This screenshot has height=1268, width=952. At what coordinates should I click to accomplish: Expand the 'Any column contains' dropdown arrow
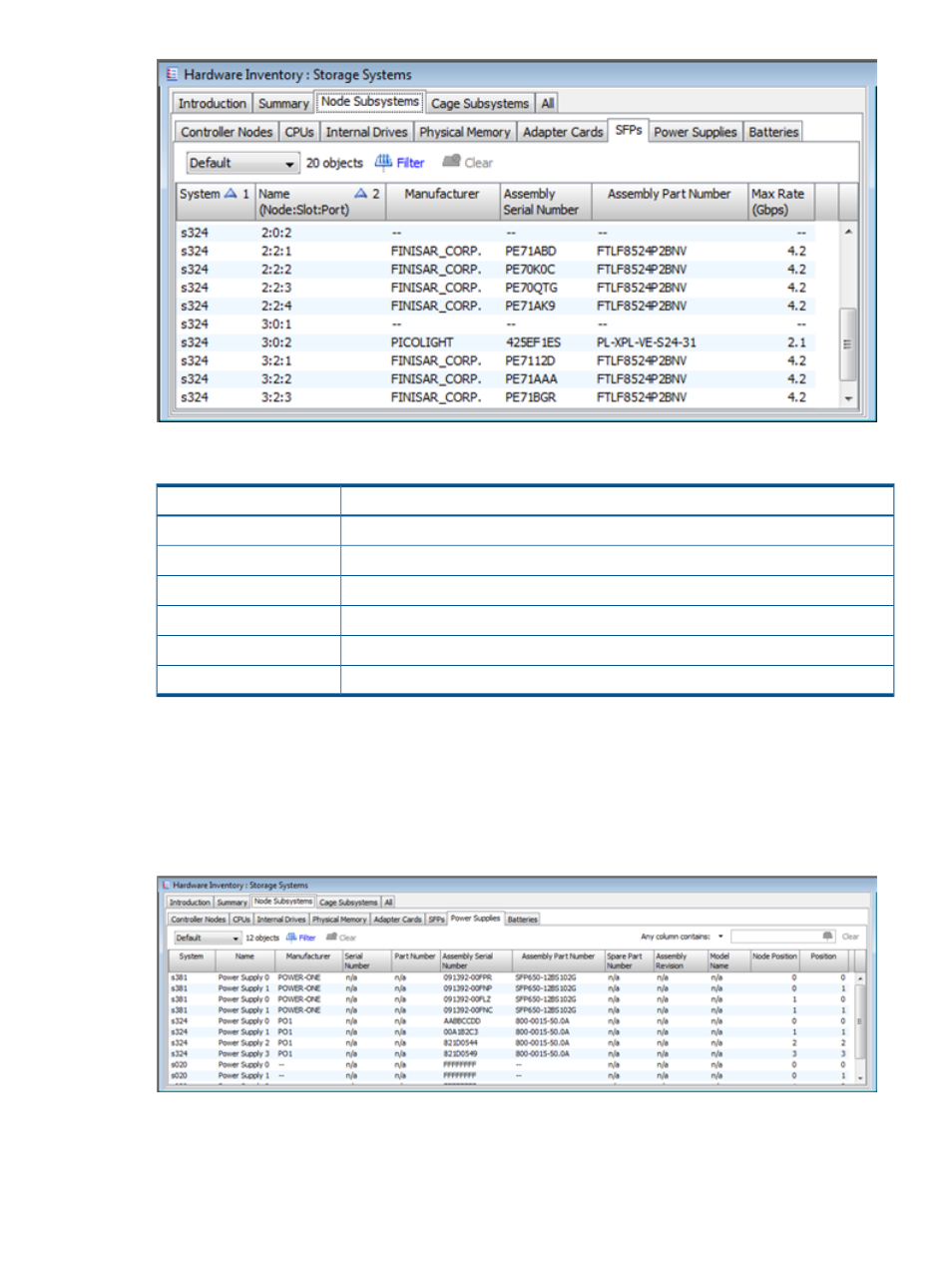(720, 937)
